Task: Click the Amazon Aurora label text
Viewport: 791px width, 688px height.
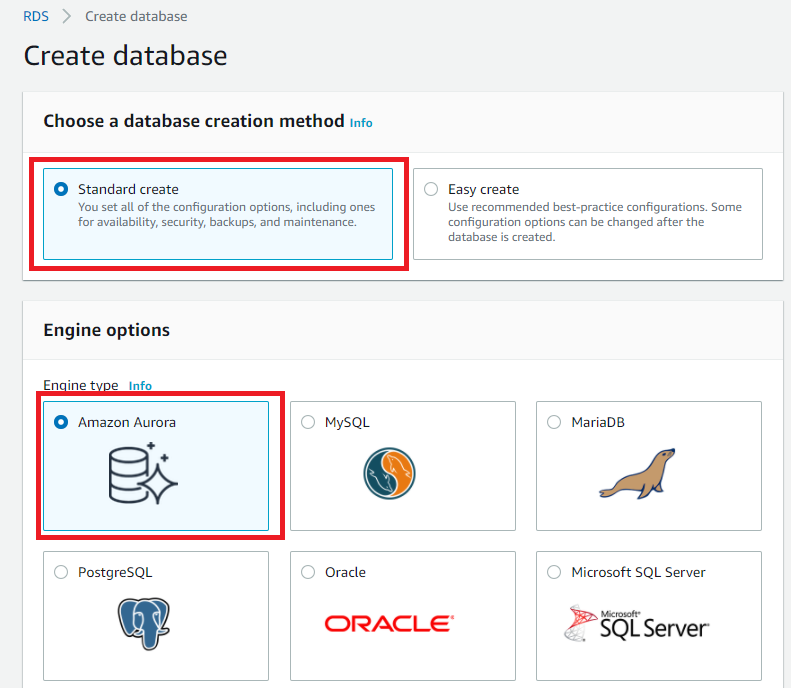Action: [x=127, y=422]
